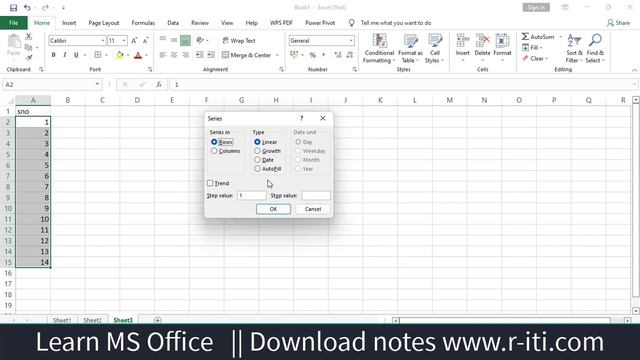The width and height of the screenshot is (640, 360).
Task: Click the Stop value input field
Action: (316, 196)
